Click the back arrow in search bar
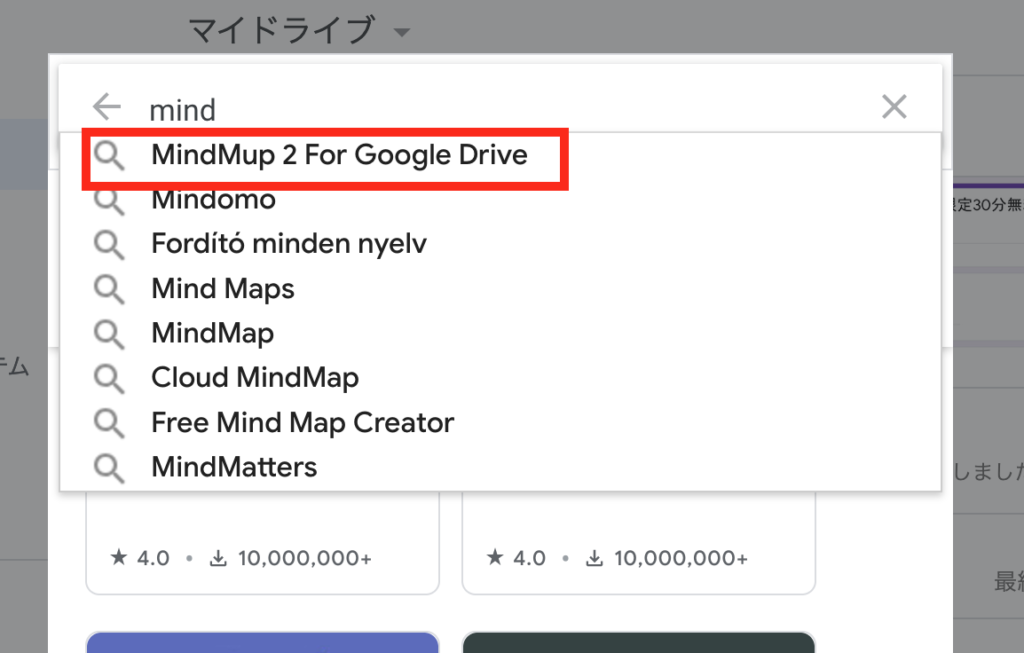The width and height of the screenshot is (1024, 653). coord(107,106)
